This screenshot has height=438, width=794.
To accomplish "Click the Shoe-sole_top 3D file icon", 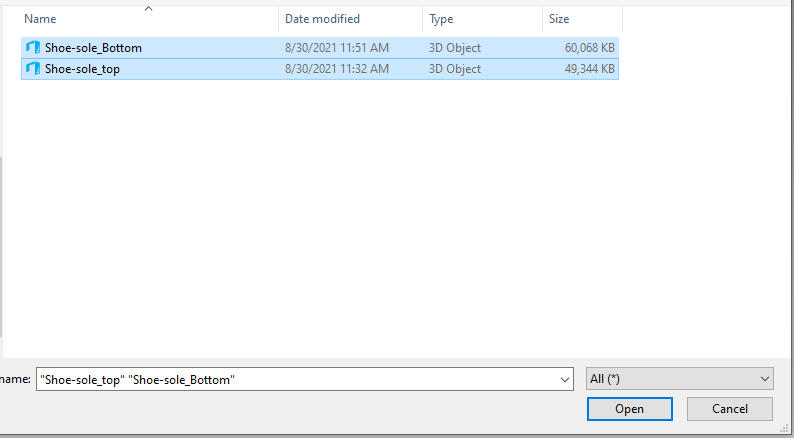I will pos(33,68).
